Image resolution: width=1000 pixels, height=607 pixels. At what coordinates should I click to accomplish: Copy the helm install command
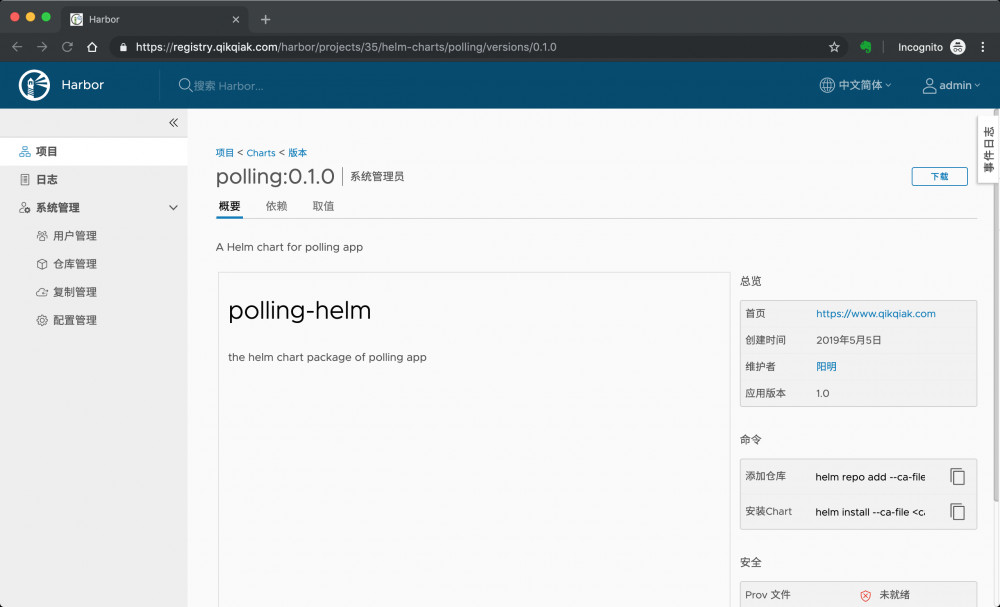[x=957, y=511]
